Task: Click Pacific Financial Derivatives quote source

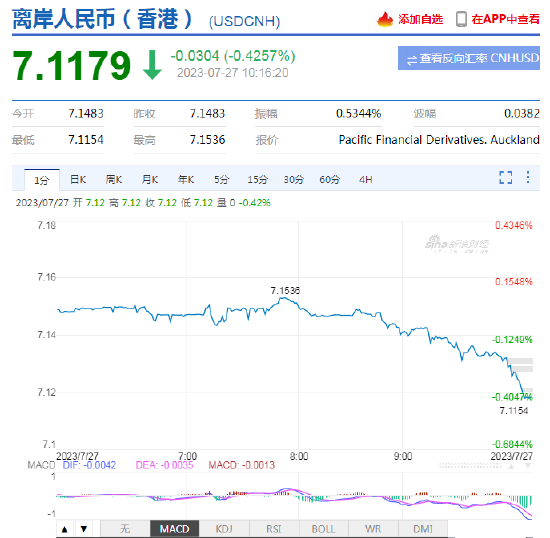Action: [x=439, y=140]
